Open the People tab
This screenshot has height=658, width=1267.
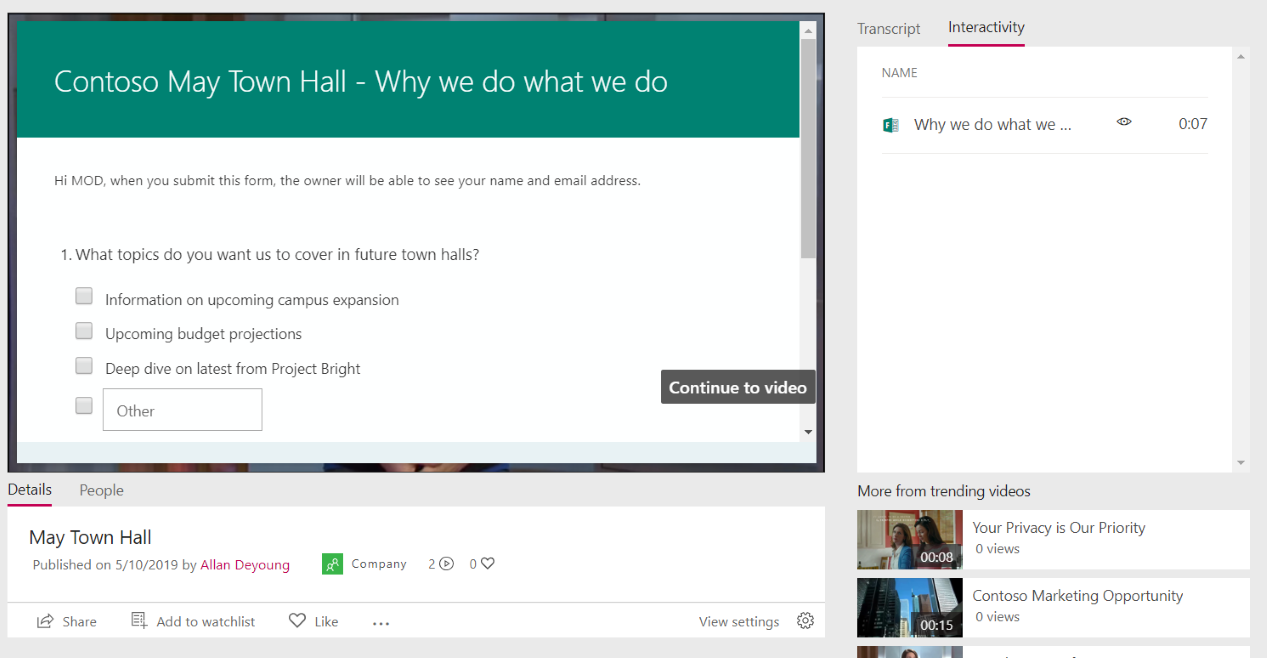point(101,490)
